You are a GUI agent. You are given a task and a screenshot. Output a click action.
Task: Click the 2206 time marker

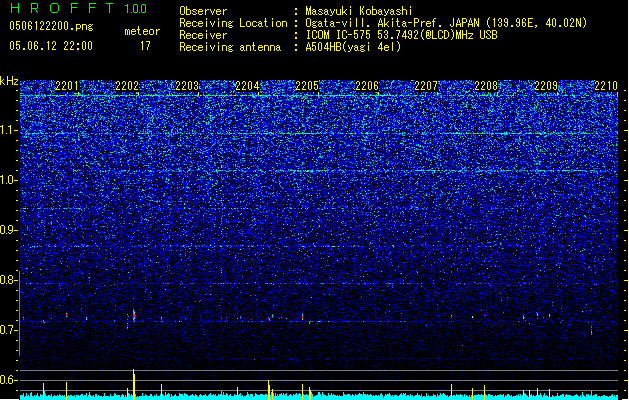click(x=367, y=86)
